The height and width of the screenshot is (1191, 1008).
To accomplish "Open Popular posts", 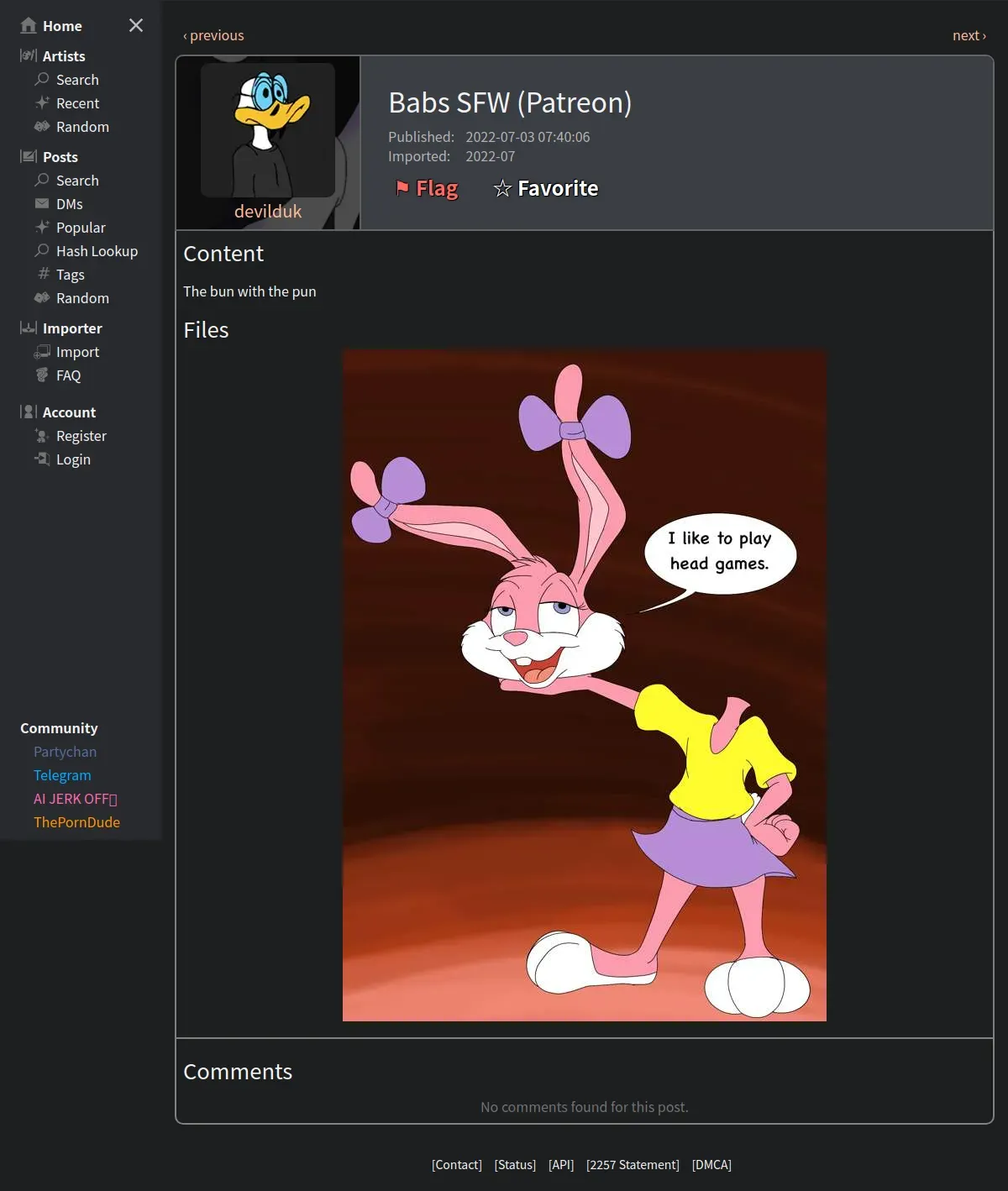I will [x=81, y=228].
